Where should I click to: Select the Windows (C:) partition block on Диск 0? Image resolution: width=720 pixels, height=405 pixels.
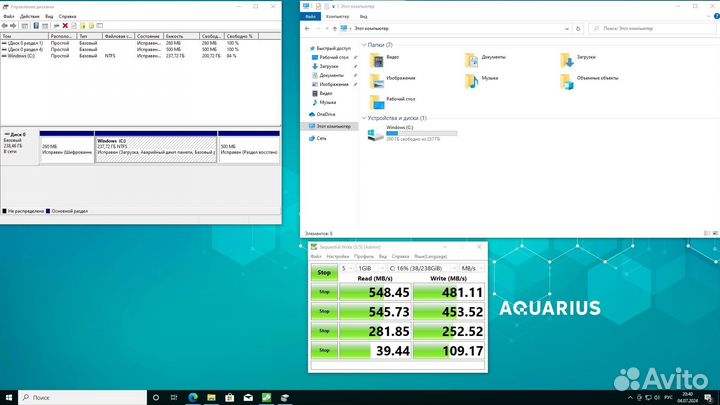coord(156,147)
